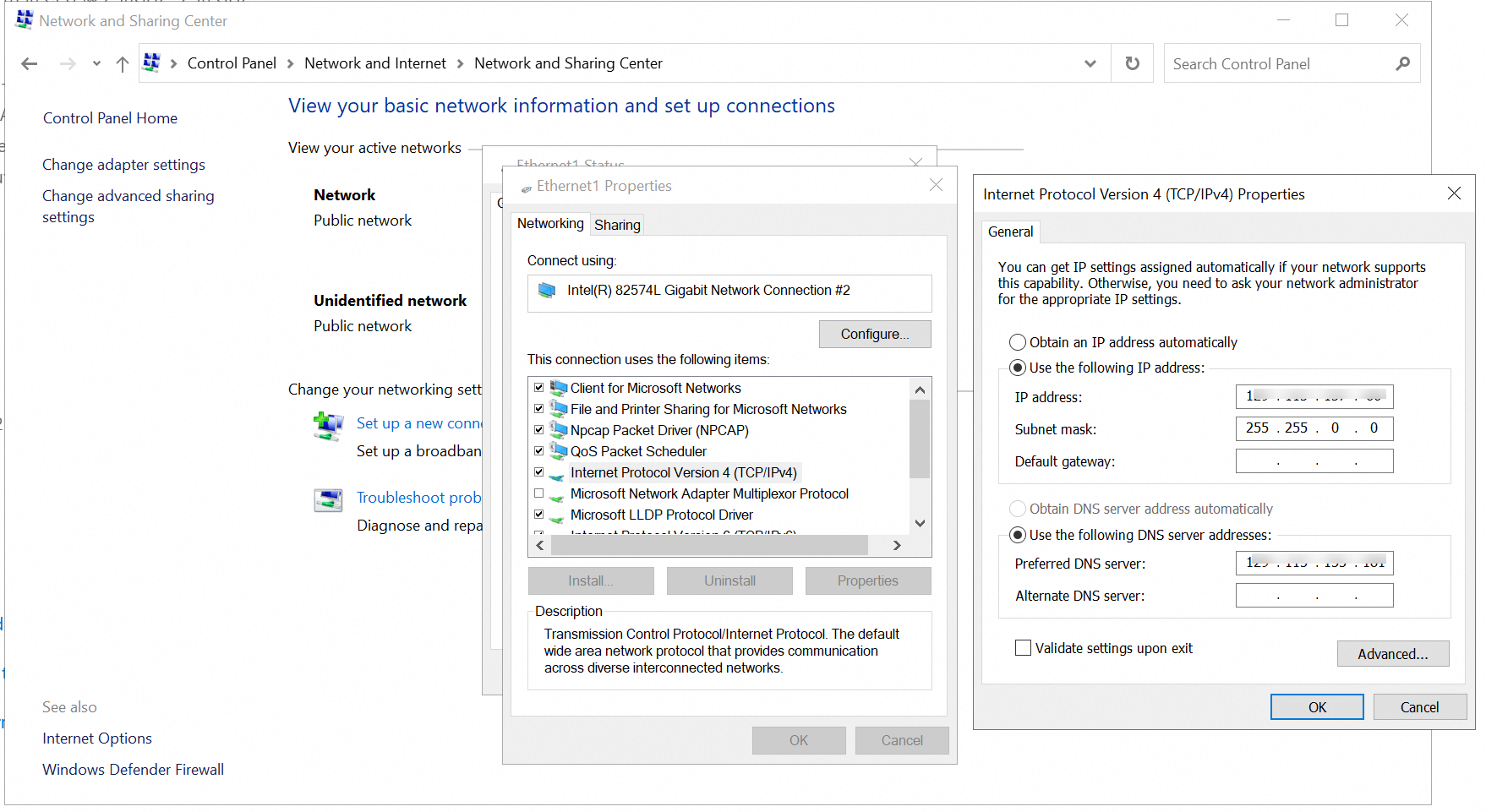Toggle Client for Microsoft Networks checkbox
Viewport: 1486px width, 812px height.
point(538,388)
